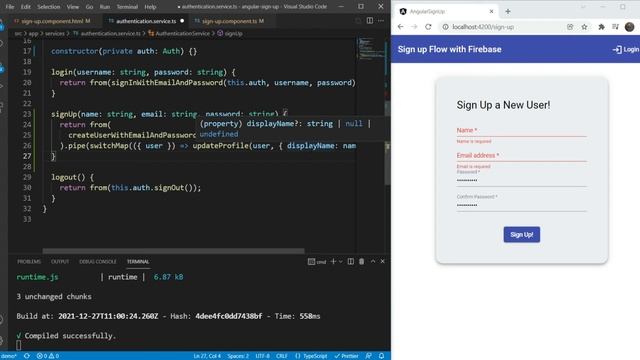Change CRLF end-of-line sequence
This screenshot has height=360, width=640.
282,356
